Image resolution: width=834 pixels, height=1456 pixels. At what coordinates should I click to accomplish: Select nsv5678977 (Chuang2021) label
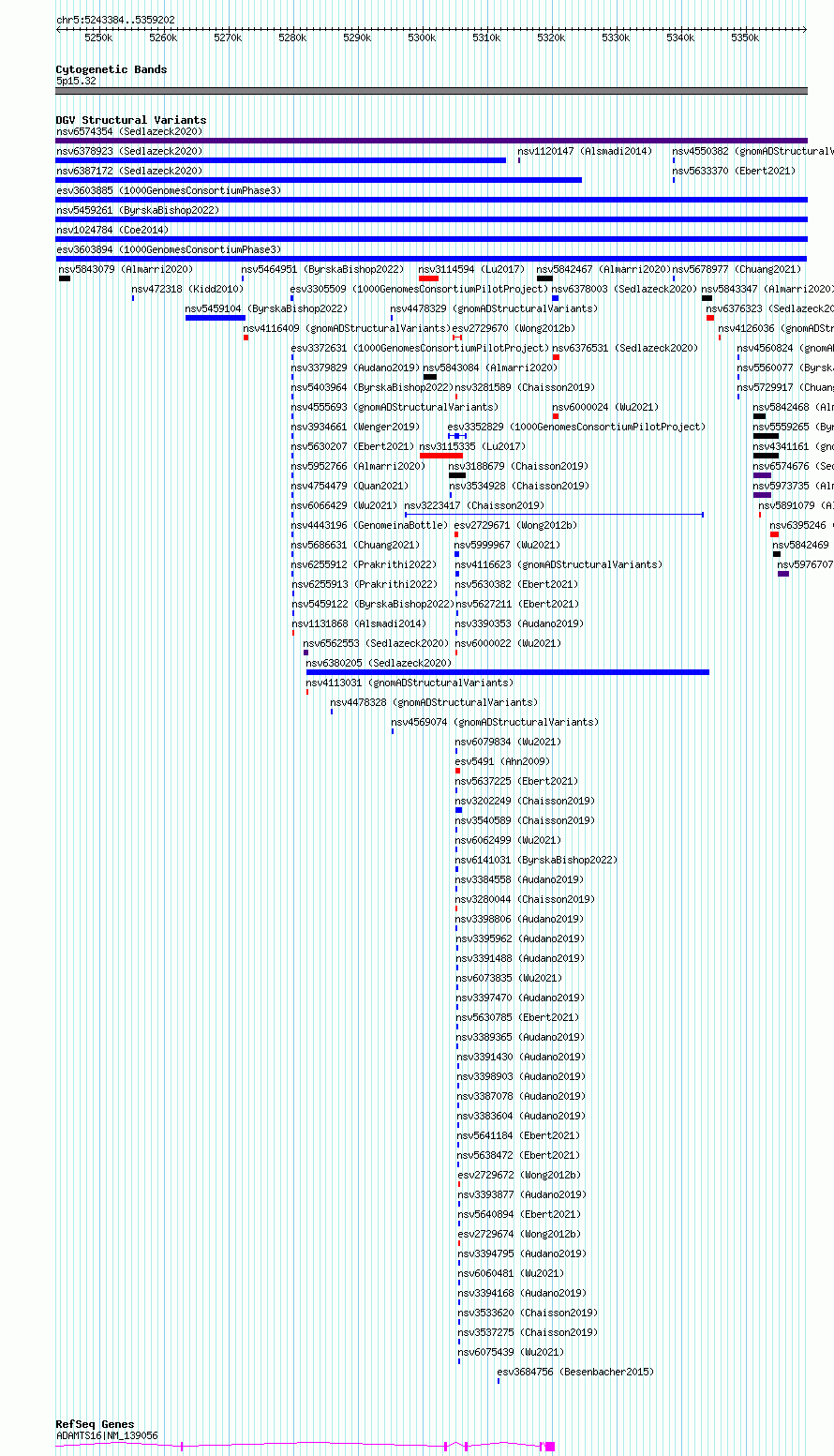(x=737, y=269)
